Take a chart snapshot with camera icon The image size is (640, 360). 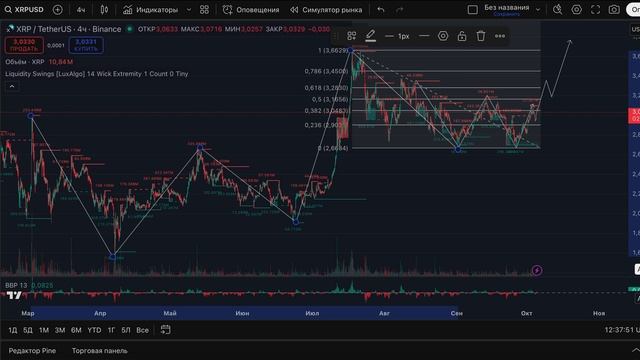pos(614,10)
